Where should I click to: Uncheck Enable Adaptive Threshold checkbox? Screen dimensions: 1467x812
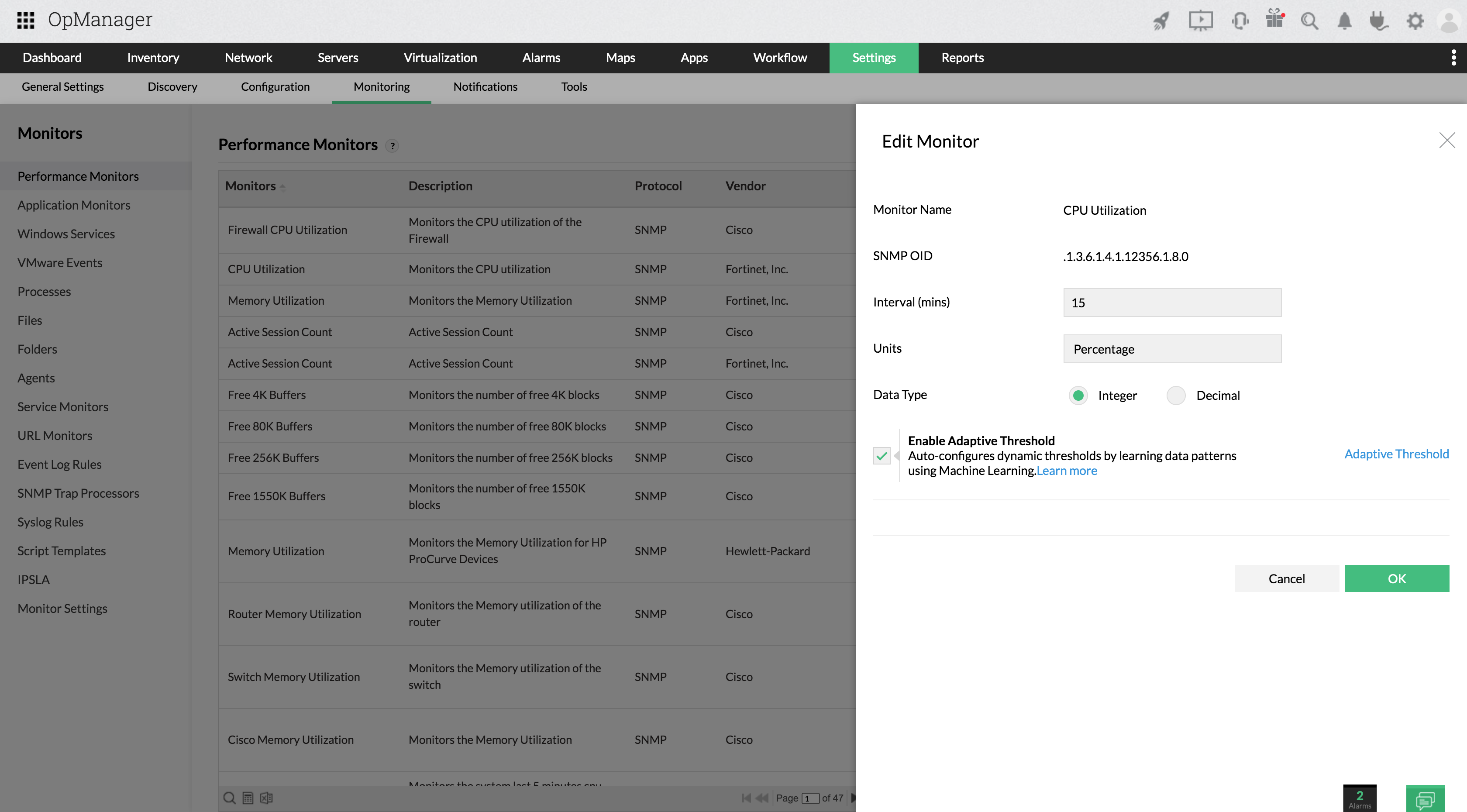pos(882,455)
